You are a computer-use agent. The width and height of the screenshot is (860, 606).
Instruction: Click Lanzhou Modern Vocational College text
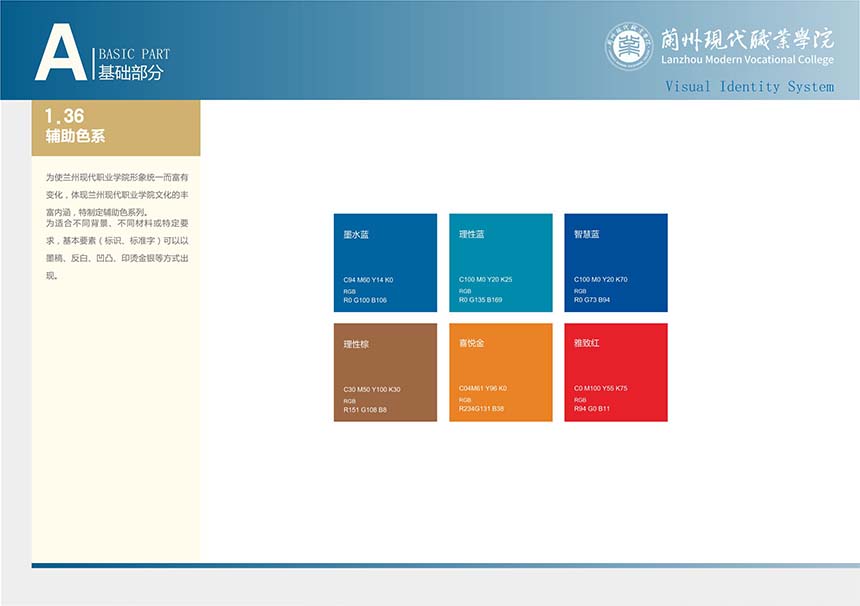click(x=746, y=60)
